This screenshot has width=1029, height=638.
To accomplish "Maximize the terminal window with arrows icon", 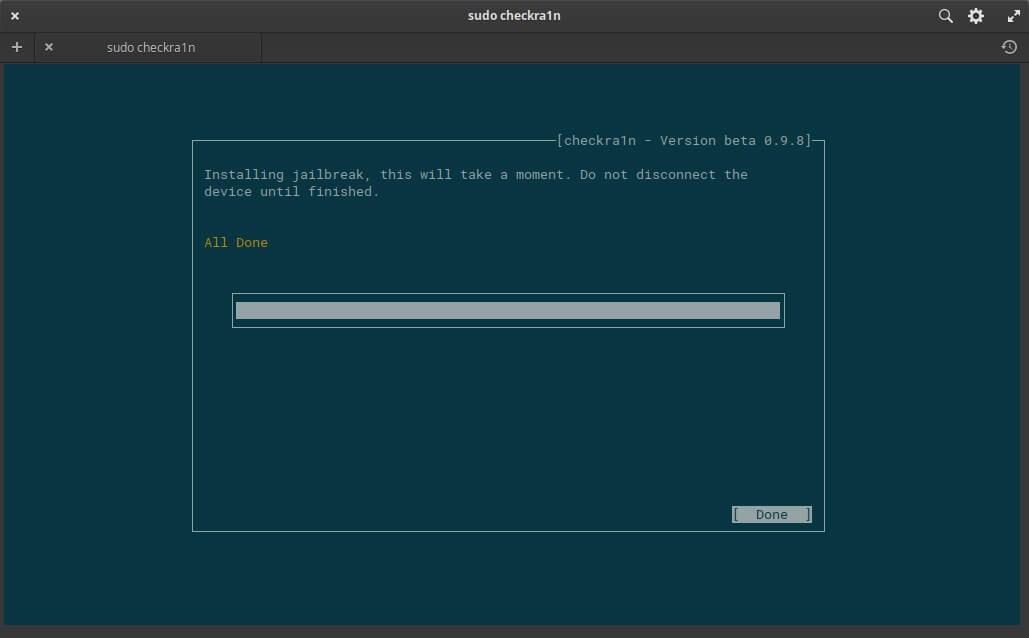I will point(1012,16).
